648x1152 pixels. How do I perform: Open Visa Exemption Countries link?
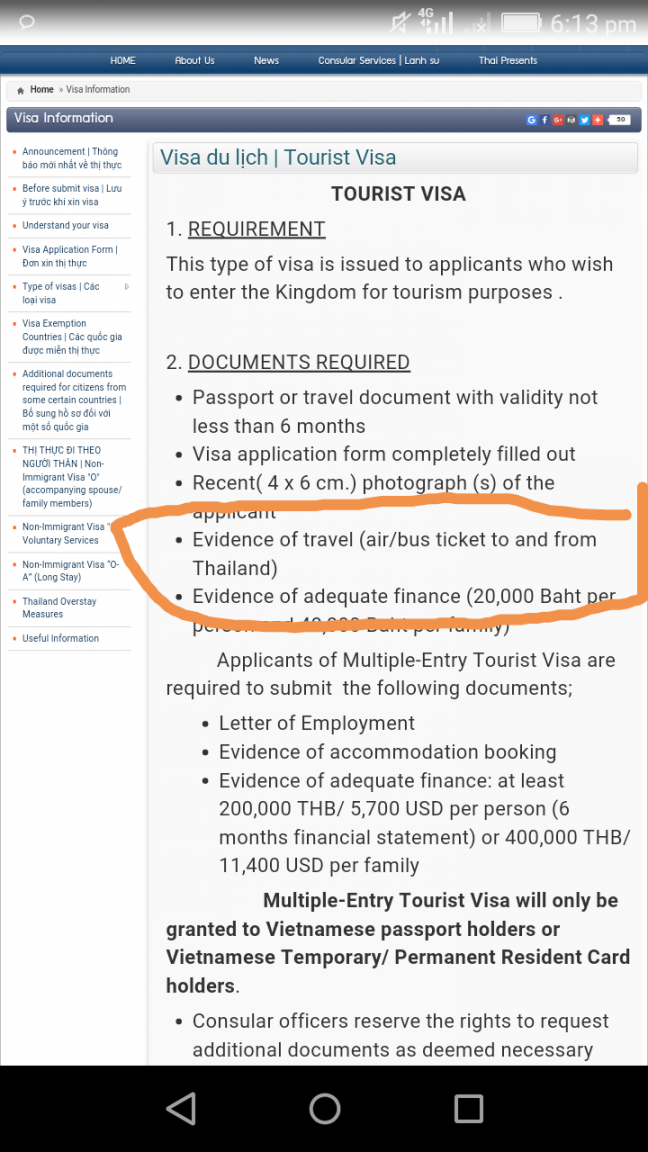point(71,336)
